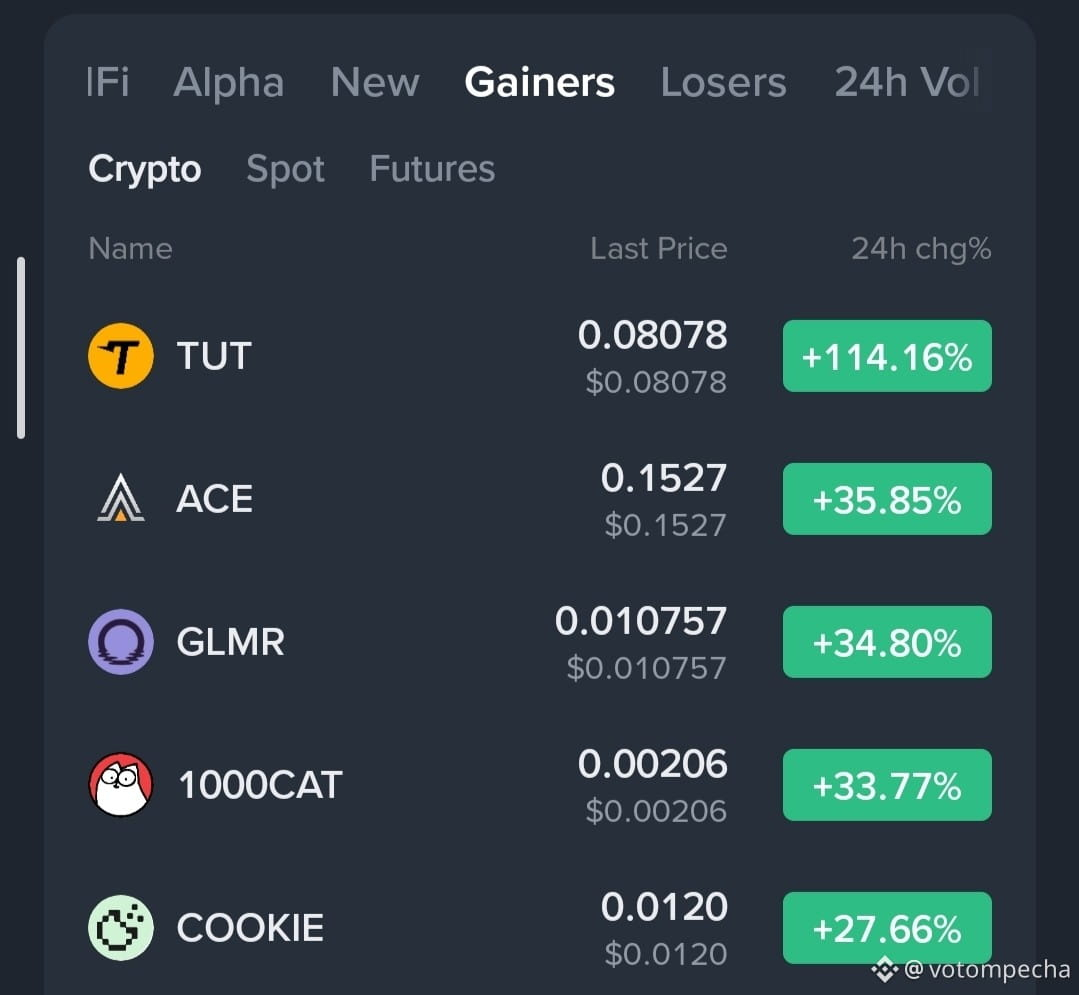Screen dimensions: 1079x995
Task: Switch to the Losers tab
Action: pos(723,83)
